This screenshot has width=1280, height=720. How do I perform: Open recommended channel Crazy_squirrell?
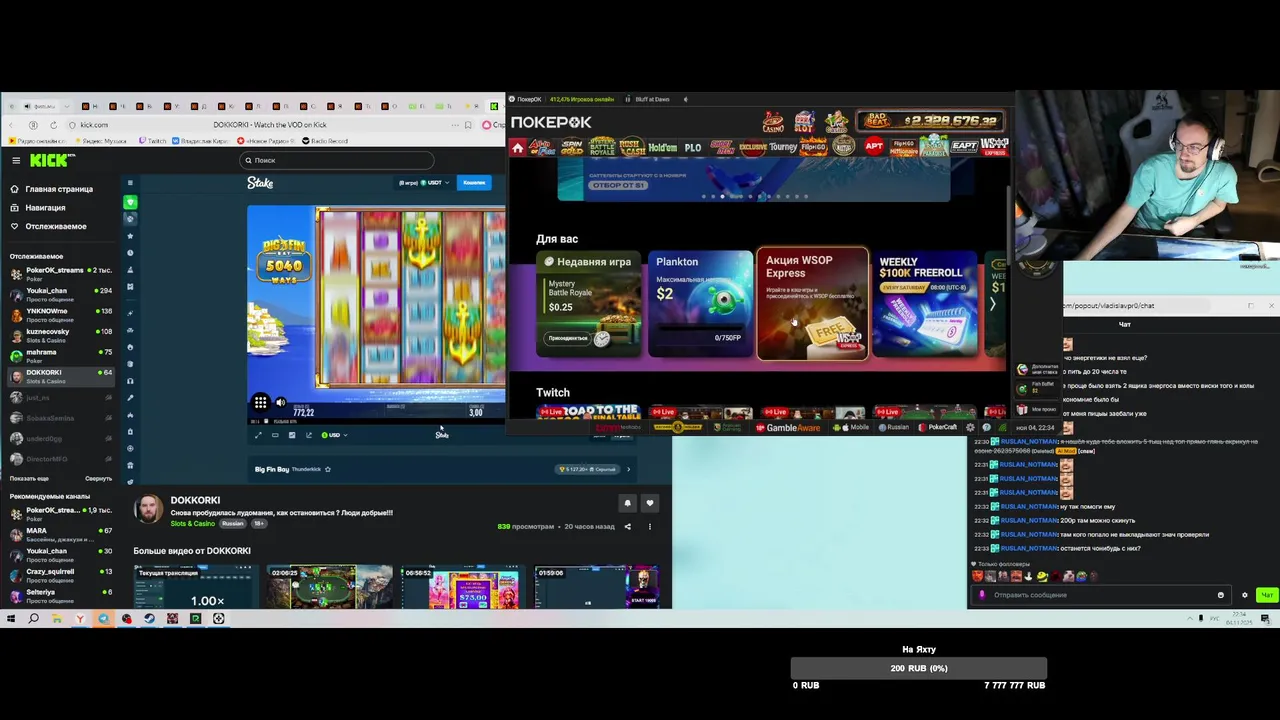click(x=62, y=574)
